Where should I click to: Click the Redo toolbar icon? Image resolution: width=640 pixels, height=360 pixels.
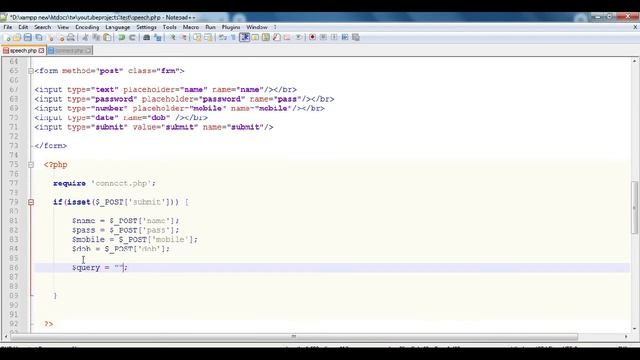pyautogui.click(x=132, y=38)
